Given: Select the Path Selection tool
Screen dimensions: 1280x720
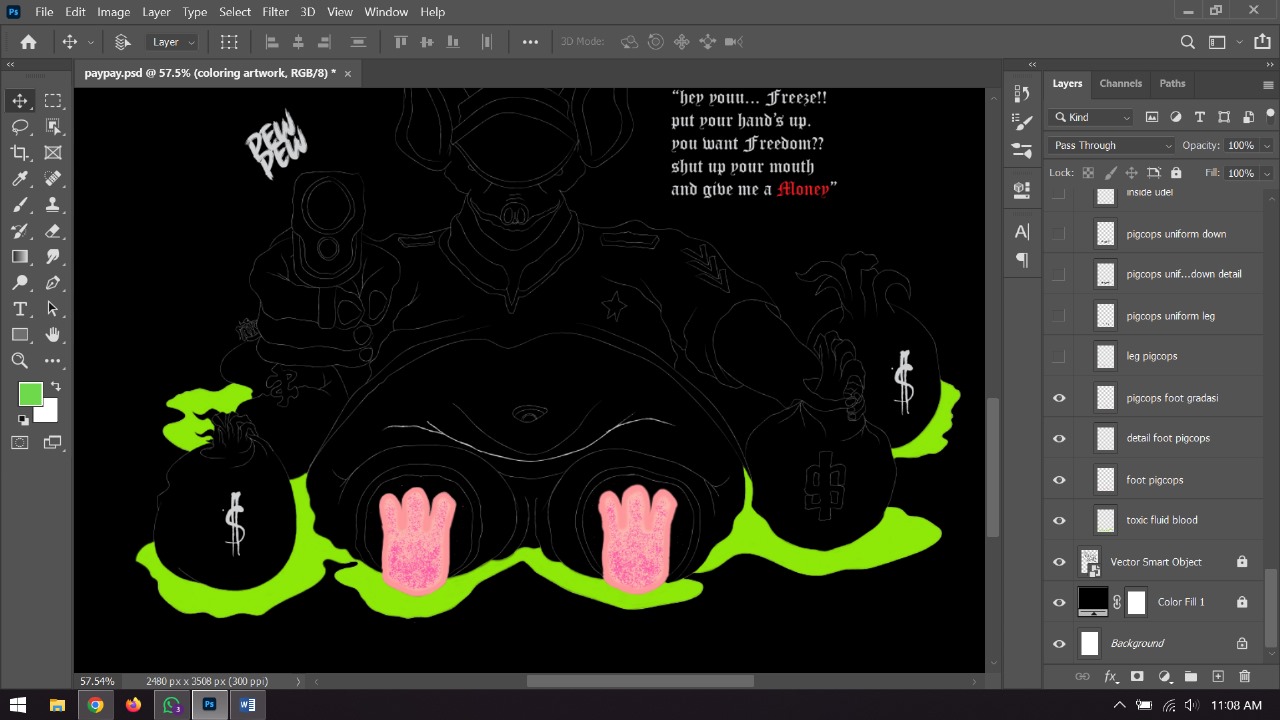Looking at the screenshot, I should (x=53, y=308).
